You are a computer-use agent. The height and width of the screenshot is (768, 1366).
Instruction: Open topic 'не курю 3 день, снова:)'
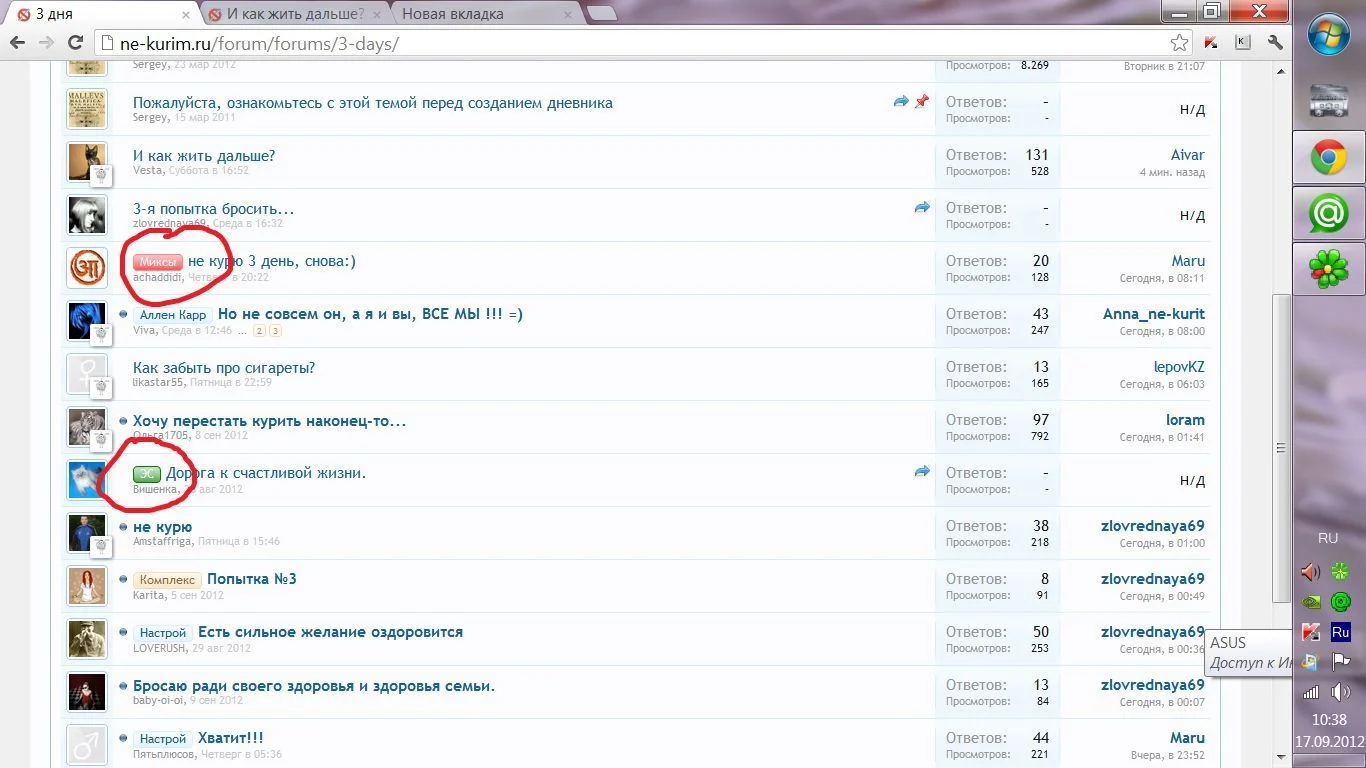click(272, 261)
